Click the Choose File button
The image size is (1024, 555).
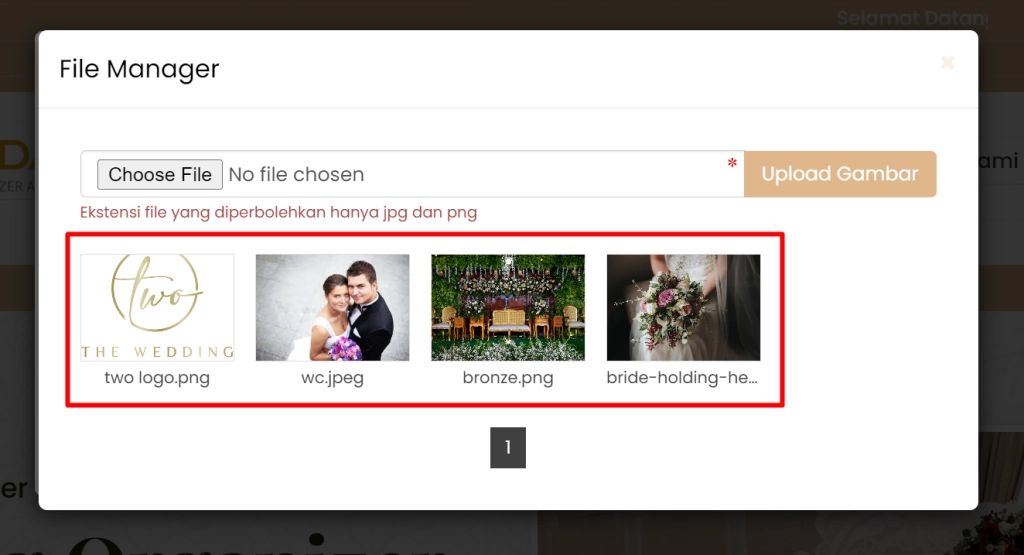160,175
